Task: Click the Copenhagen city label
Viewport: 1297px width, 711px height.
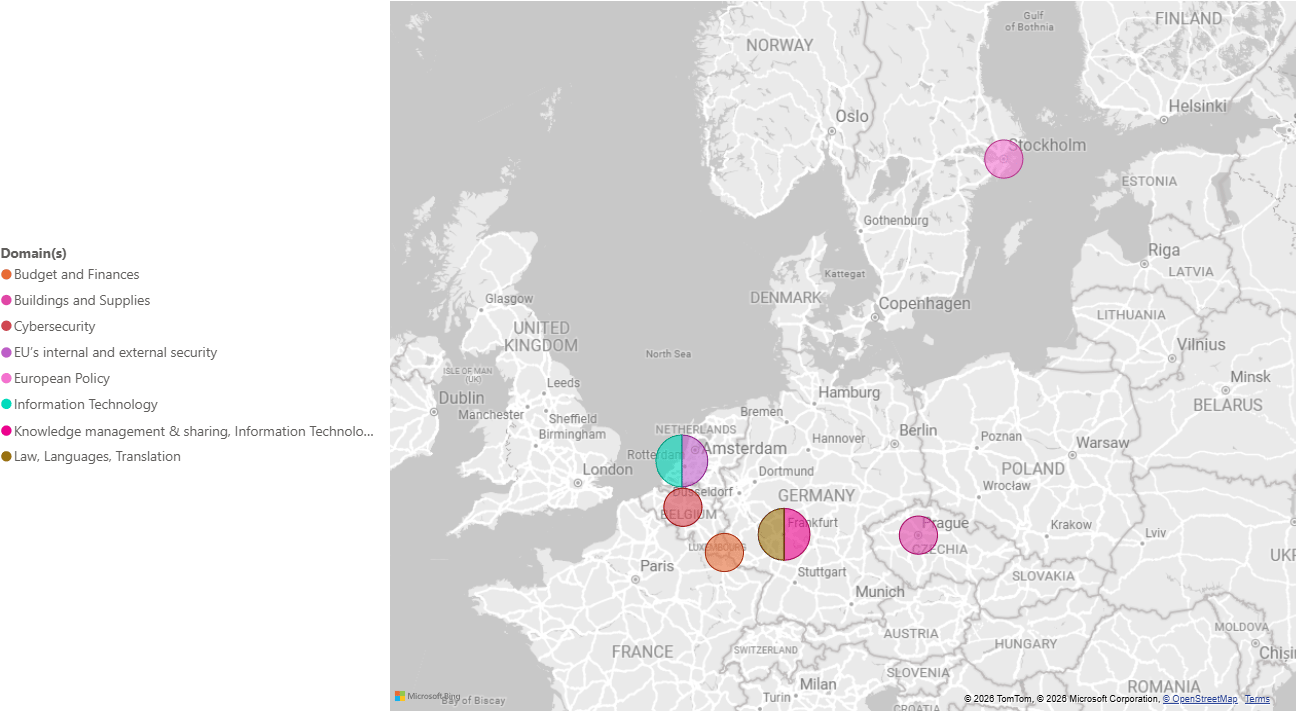Action: click(x=924, y=304)
